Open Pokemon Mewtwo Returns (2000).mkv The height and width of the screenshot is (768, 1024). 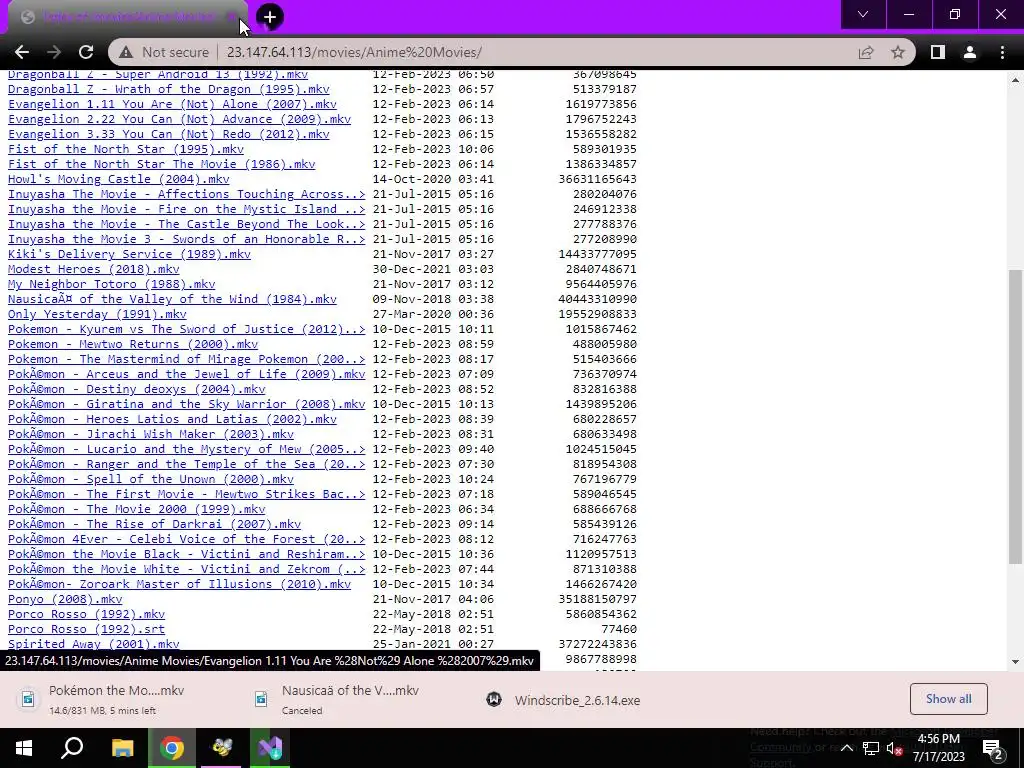(133, 345)
